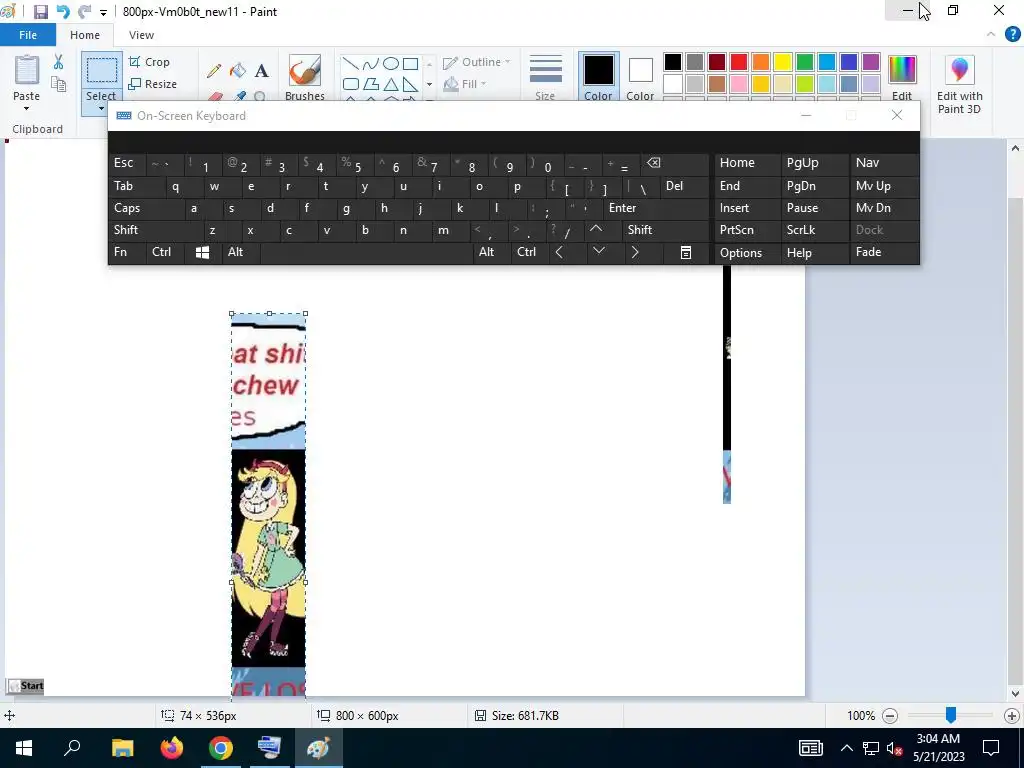Click the zoom in plus button
The height and width of the screenshot is (768, 1024).
pos(1012,716)
